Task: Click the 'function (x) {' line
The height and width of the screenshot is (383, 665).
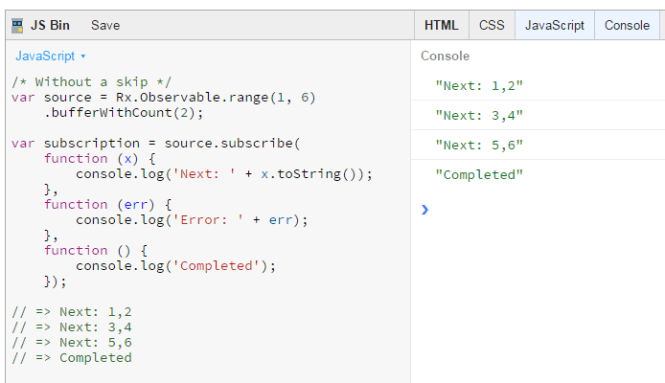Action: [x=100, y=159]
